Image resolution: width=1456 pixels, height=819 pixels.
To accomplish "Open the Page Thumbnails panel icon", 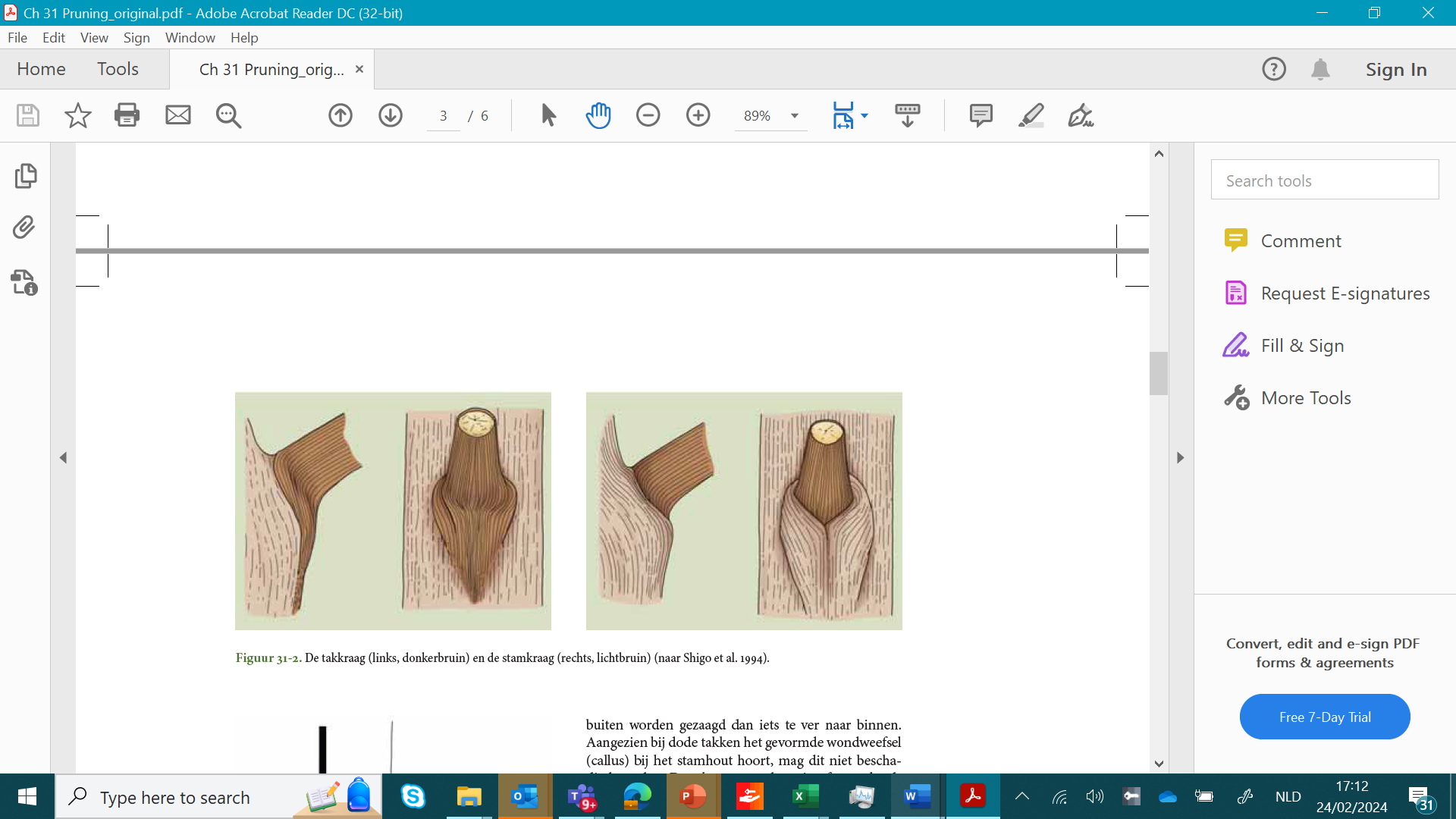I will 25,176.
